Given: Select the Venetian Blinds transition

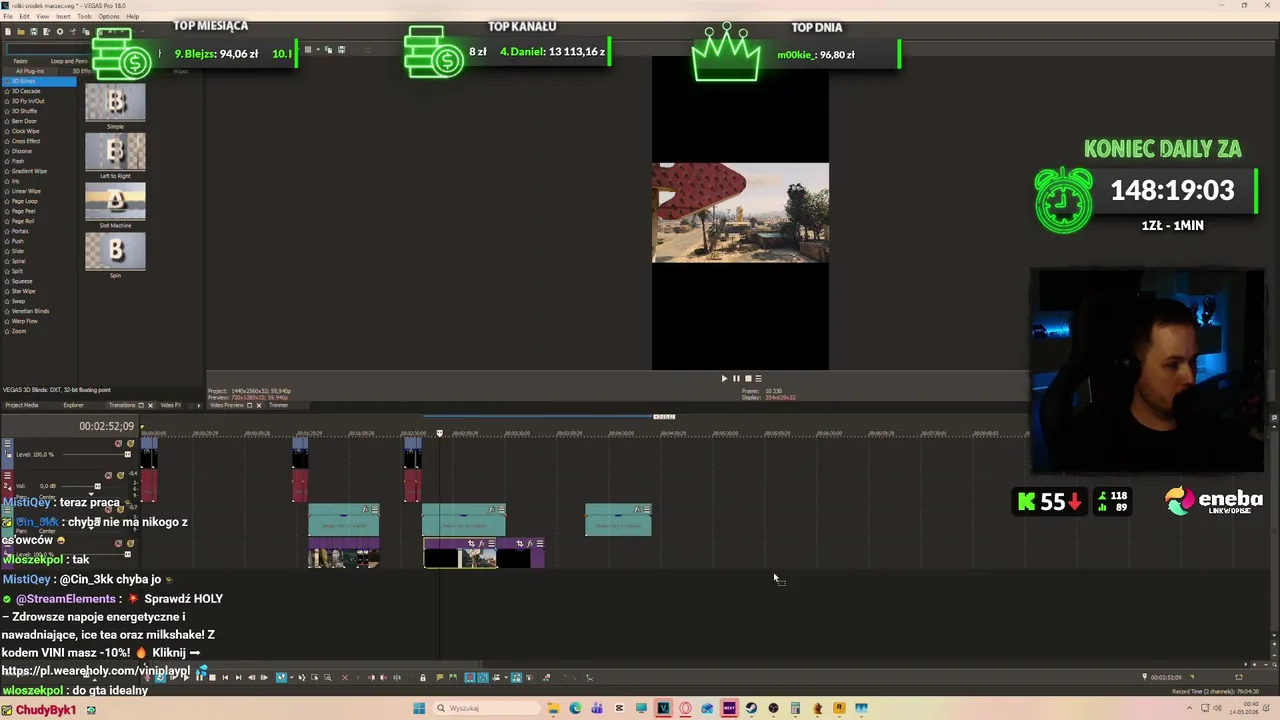Looking at the screenshot, I should point(30,311).
